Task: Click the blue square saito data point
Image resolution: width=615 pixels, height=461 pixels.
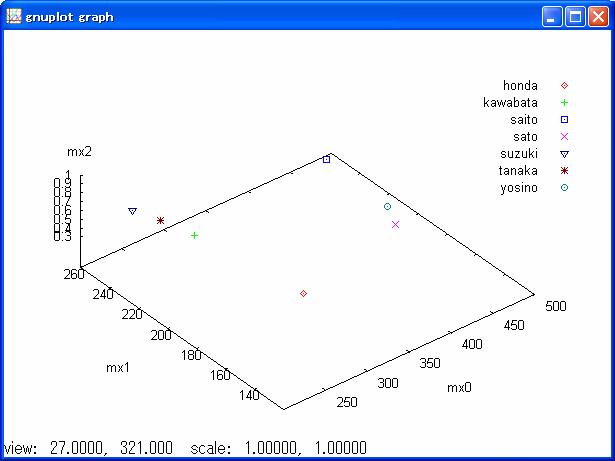Action: (326, 159)
